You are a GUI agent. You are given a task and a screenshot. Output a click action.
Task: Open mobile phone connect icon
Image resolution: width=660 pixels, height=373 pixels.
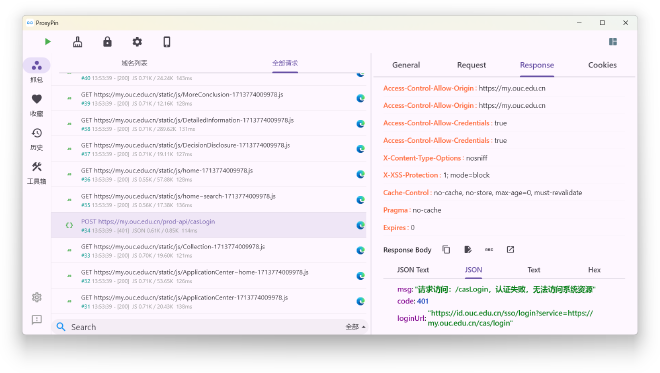point(167,42)
